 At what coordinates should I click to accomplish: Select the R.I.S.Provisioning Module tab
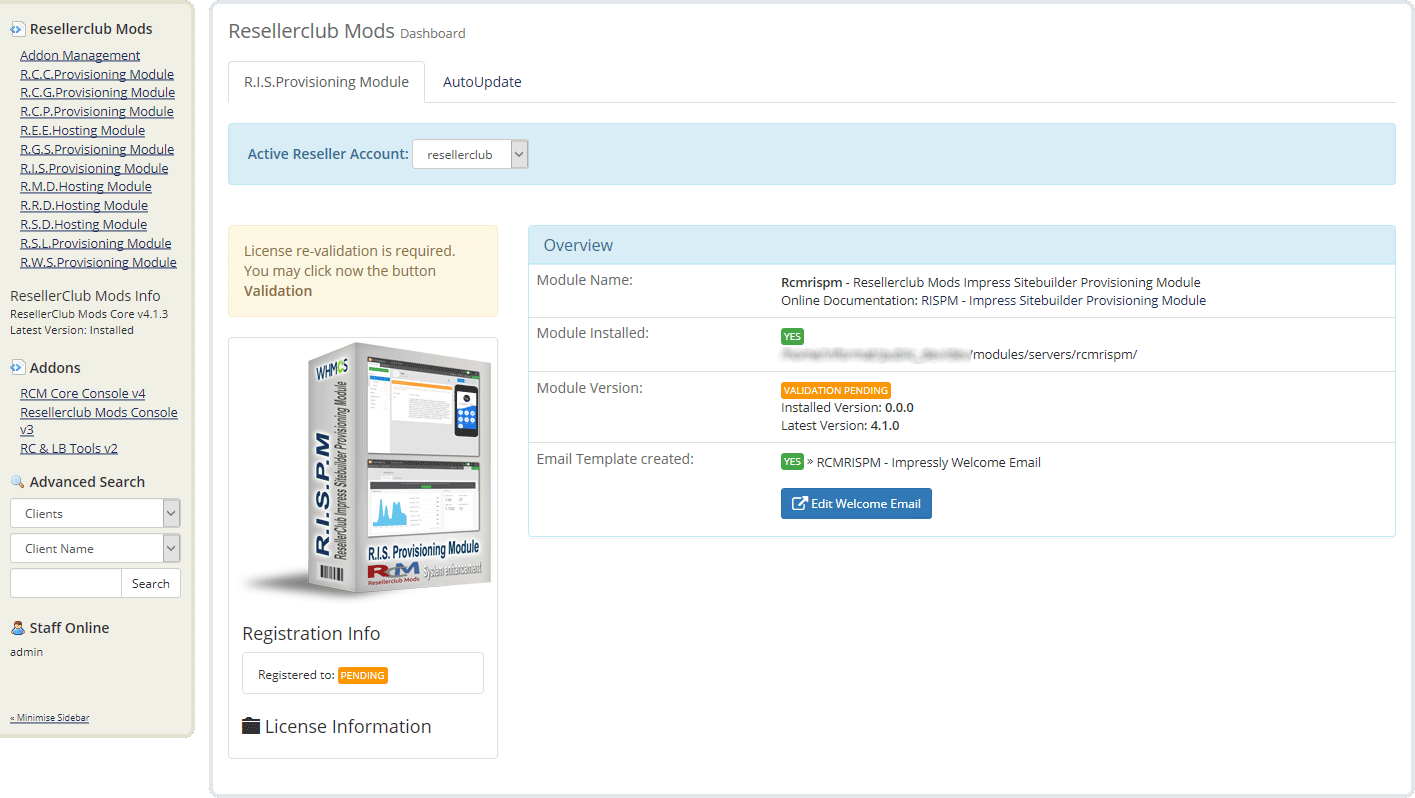326,82
